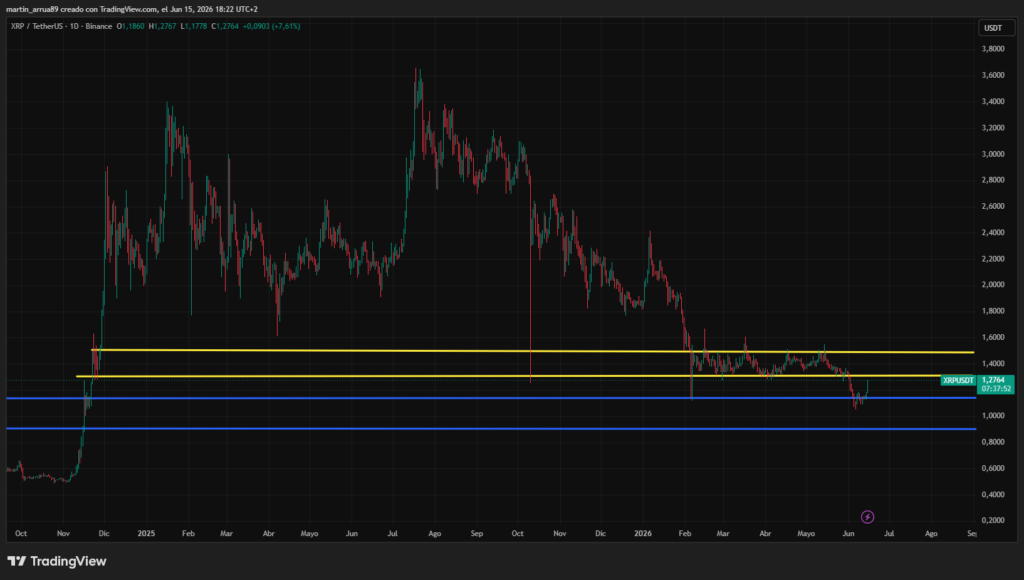Select the upper blue horizontal line
This screenshot has height=580, width=1024.
click(x=491, y=398)
